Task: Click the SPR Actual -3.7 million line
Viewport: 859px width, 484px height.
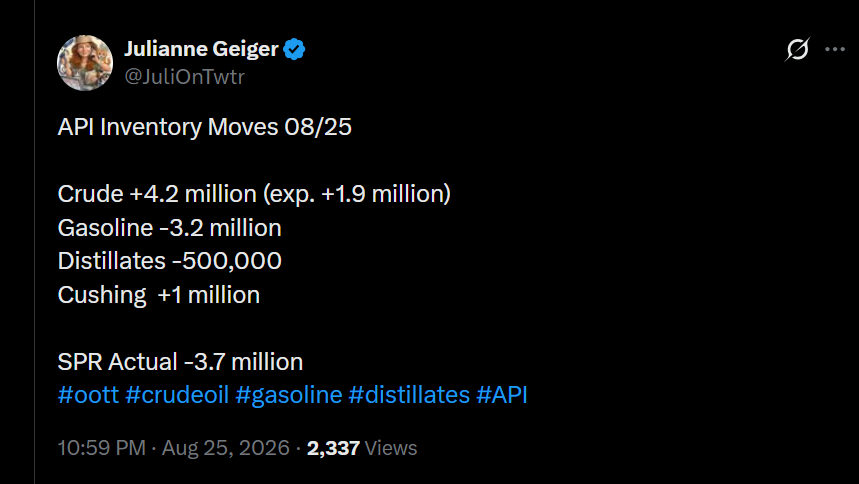Action: [x=180, y=362]
